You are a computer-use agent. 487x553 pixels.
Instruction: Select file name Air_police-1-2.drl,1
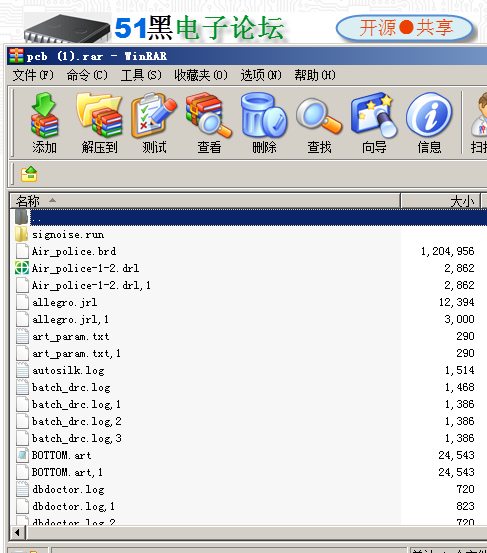(x=91, y=285)
